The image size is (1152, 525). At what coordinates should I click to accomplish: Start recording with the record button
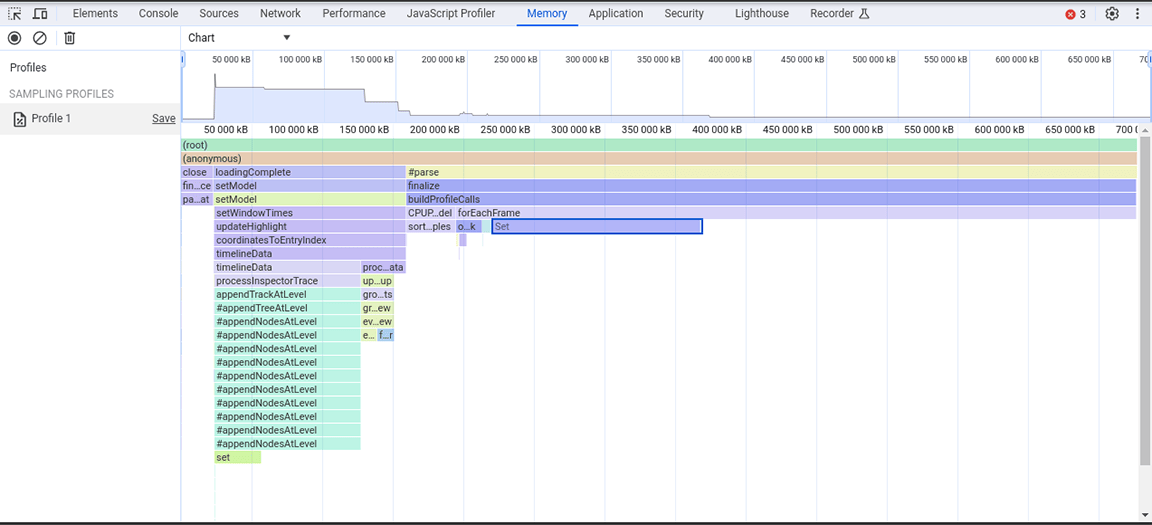pyautogui.click(x=15, y=38)
